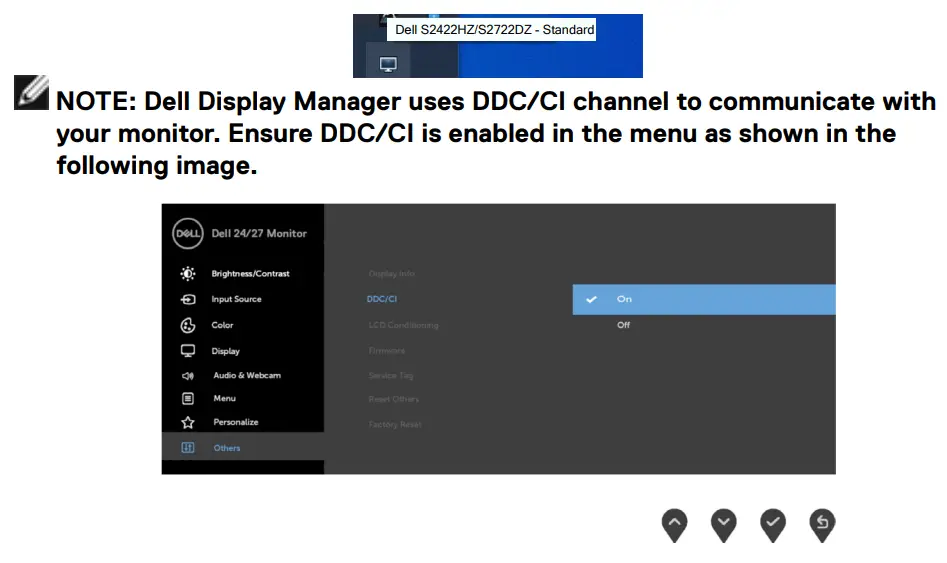Click the Dell 24/27 Monitor title

pos(259,234)
